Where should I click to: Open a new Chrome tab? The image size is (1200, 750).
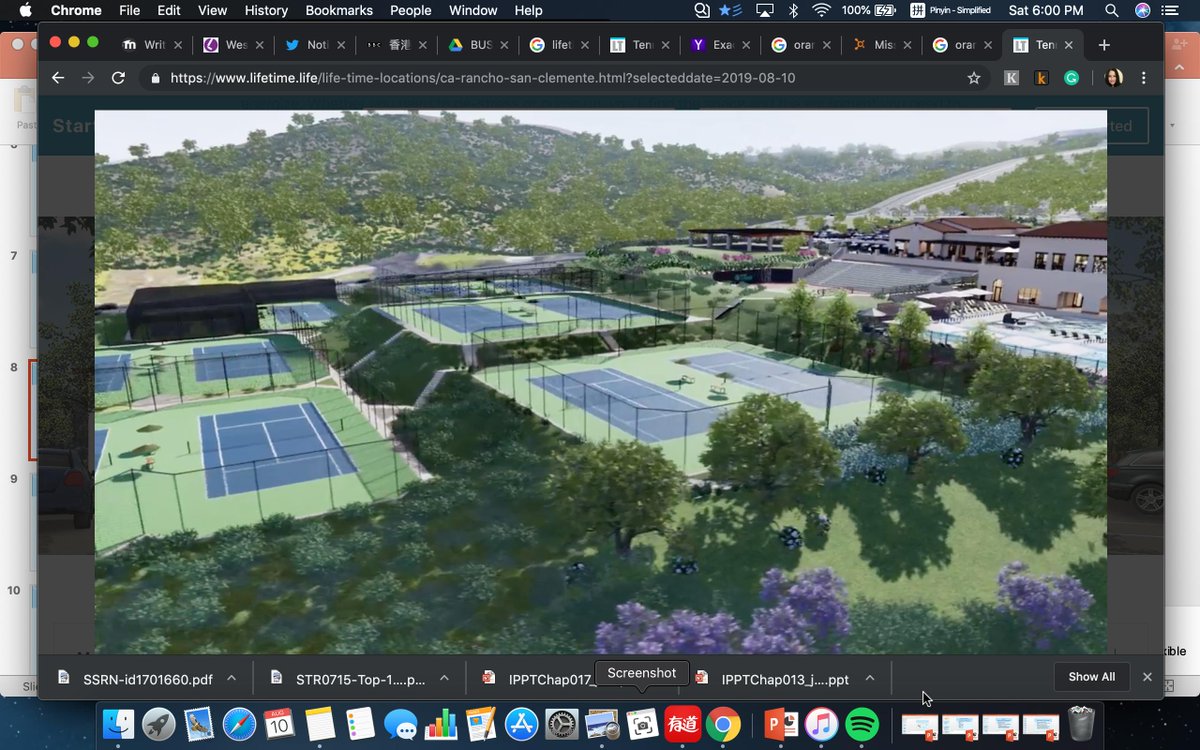click(x=1104, y=45)
